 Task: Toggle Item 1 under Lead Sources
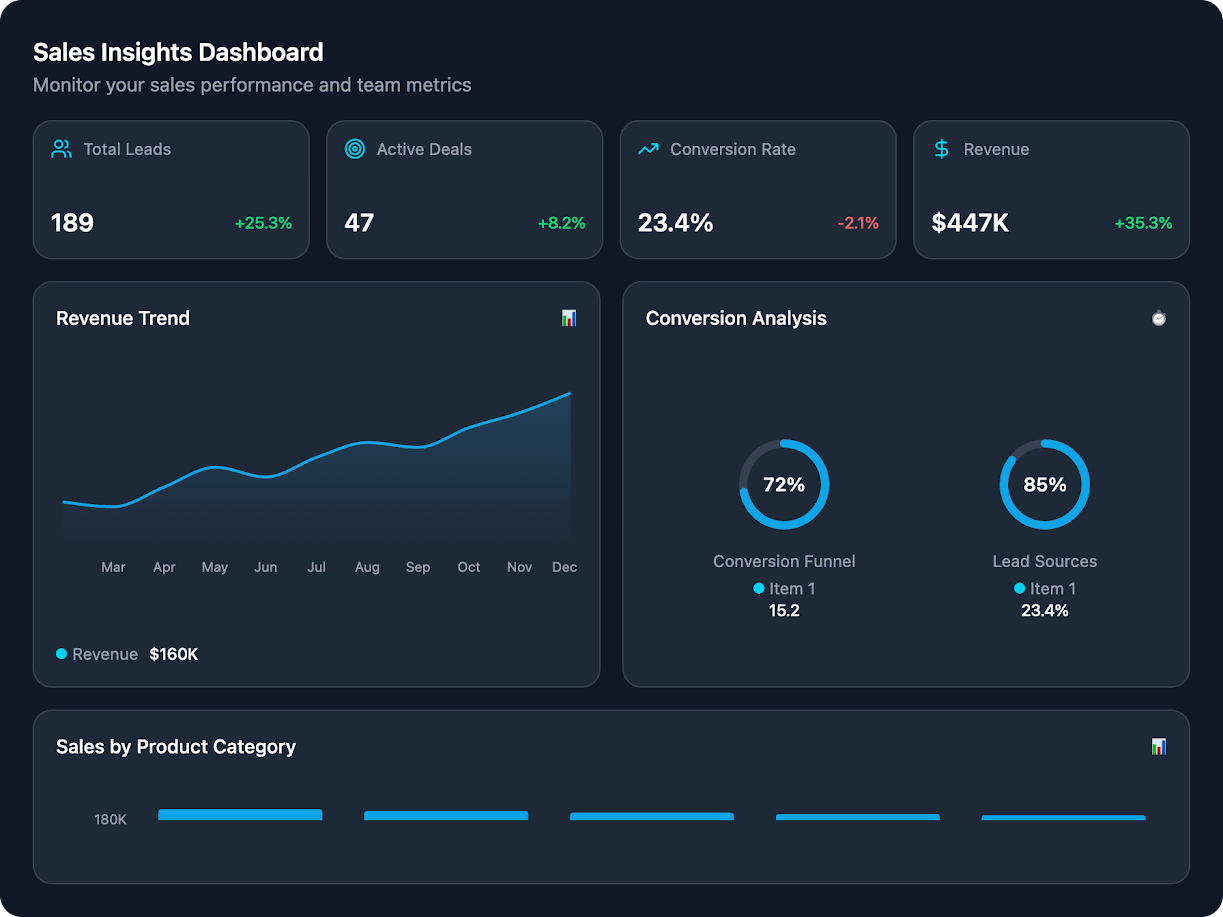click(x=1044, y=588)
